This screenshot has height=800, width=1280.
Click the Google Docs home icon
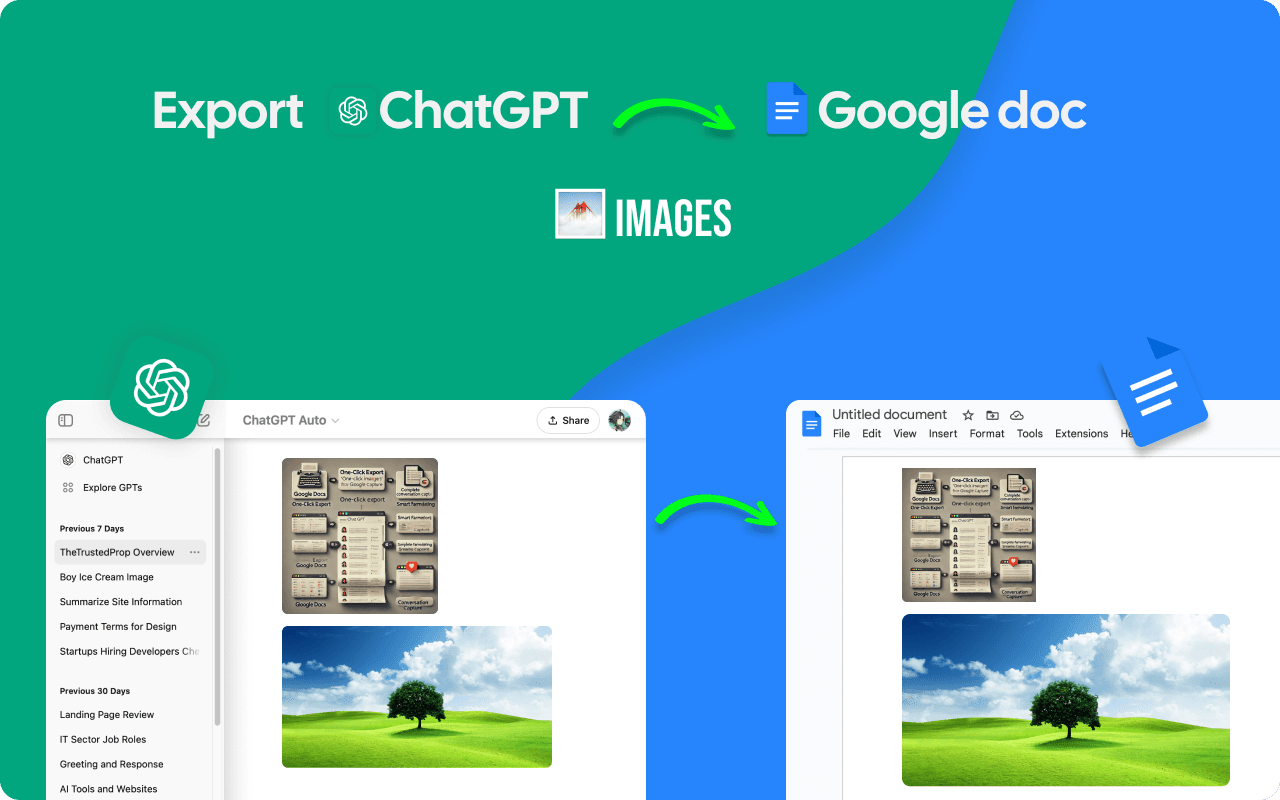(811, 424)
